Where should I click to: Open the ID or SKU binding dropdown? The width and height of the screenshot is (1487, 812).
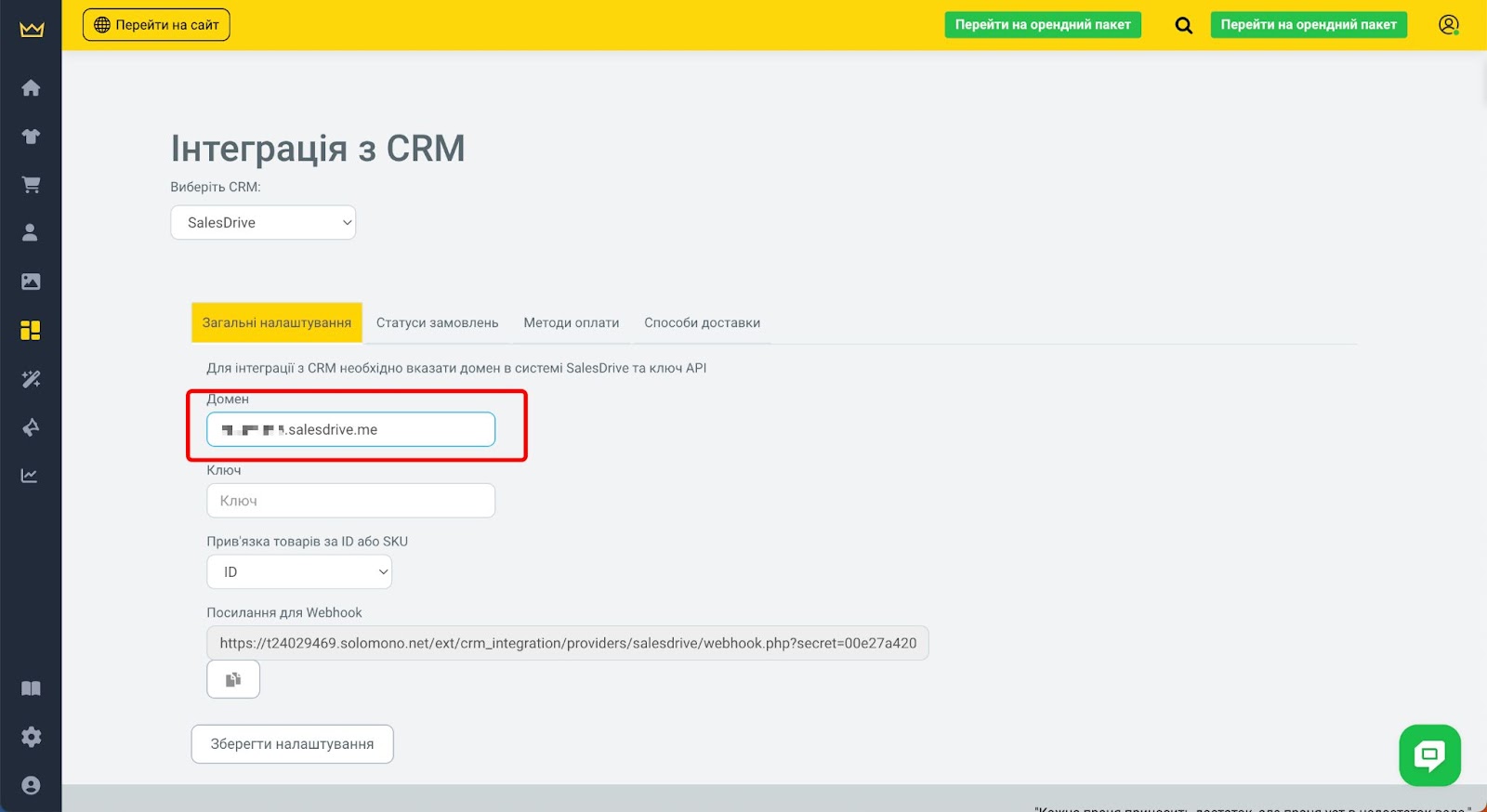(299, 572)
